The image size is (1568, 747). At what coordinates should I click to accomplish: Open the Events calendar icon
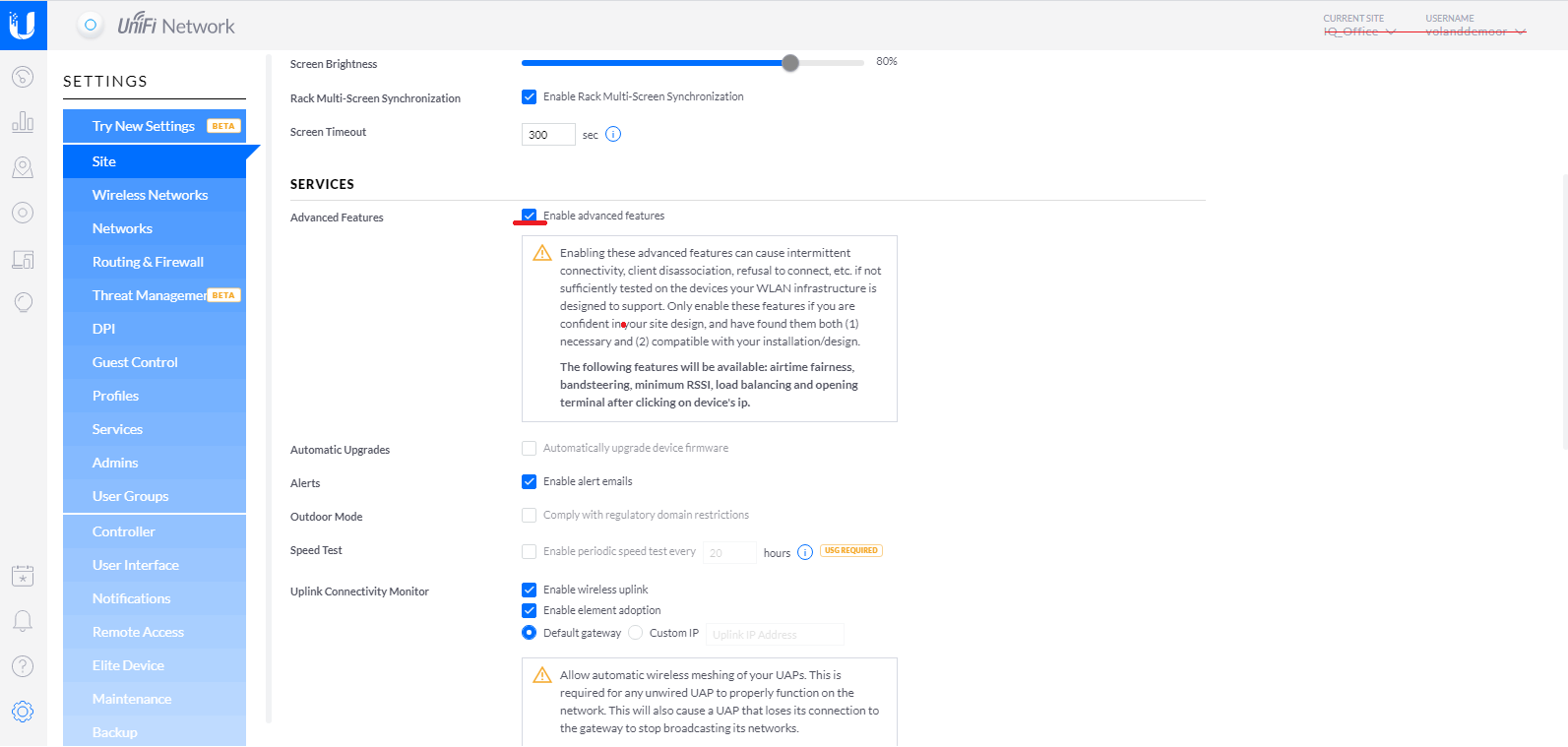tap(23, 576)
